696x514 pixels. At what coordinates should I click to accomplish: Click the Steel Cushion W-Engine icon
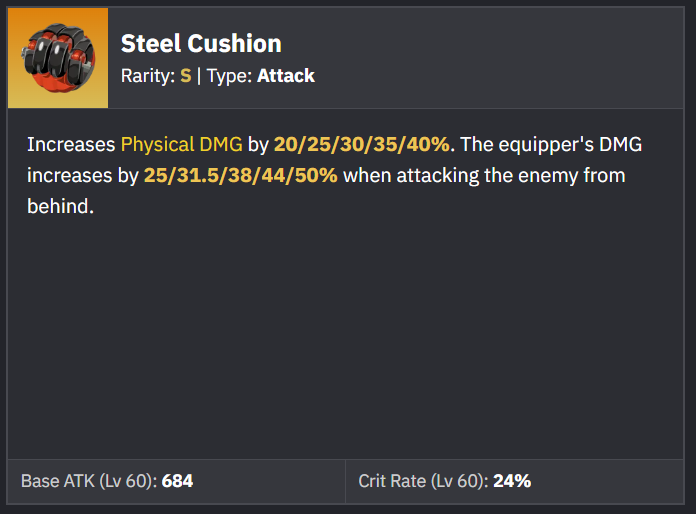tap(57, 58)
